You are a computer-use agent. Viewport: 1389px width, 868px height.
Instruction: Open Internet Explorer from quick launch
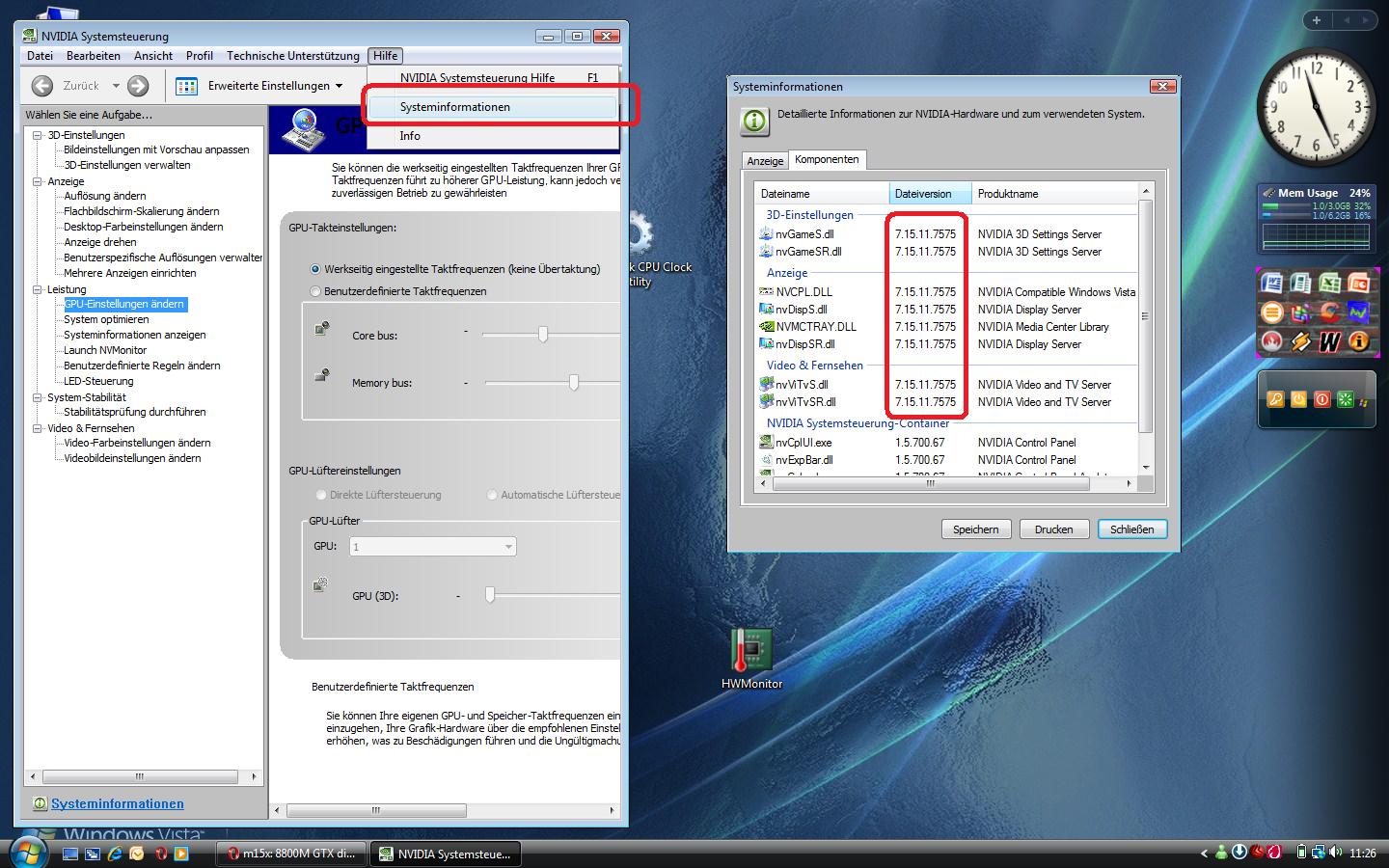click(115, 854)
